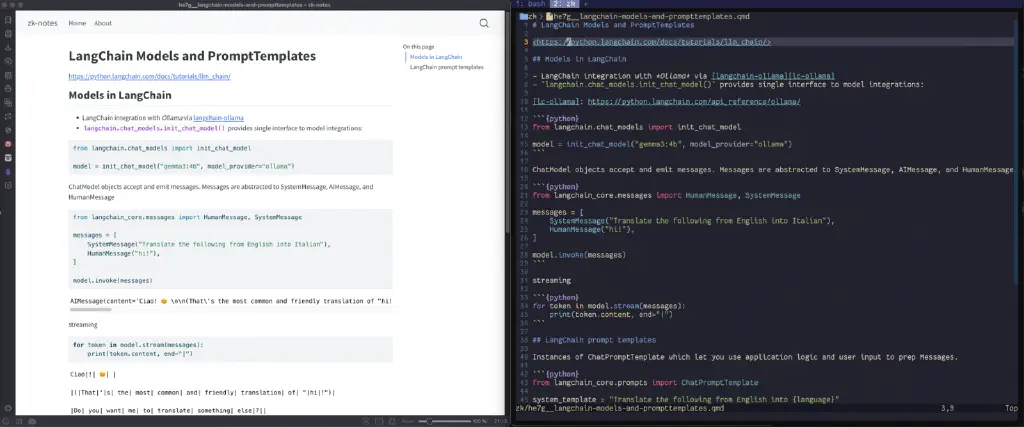This screenshot has height=427, width=1024.
Task: Open the History panel in sidebar
Action: (x=8, y=61)
